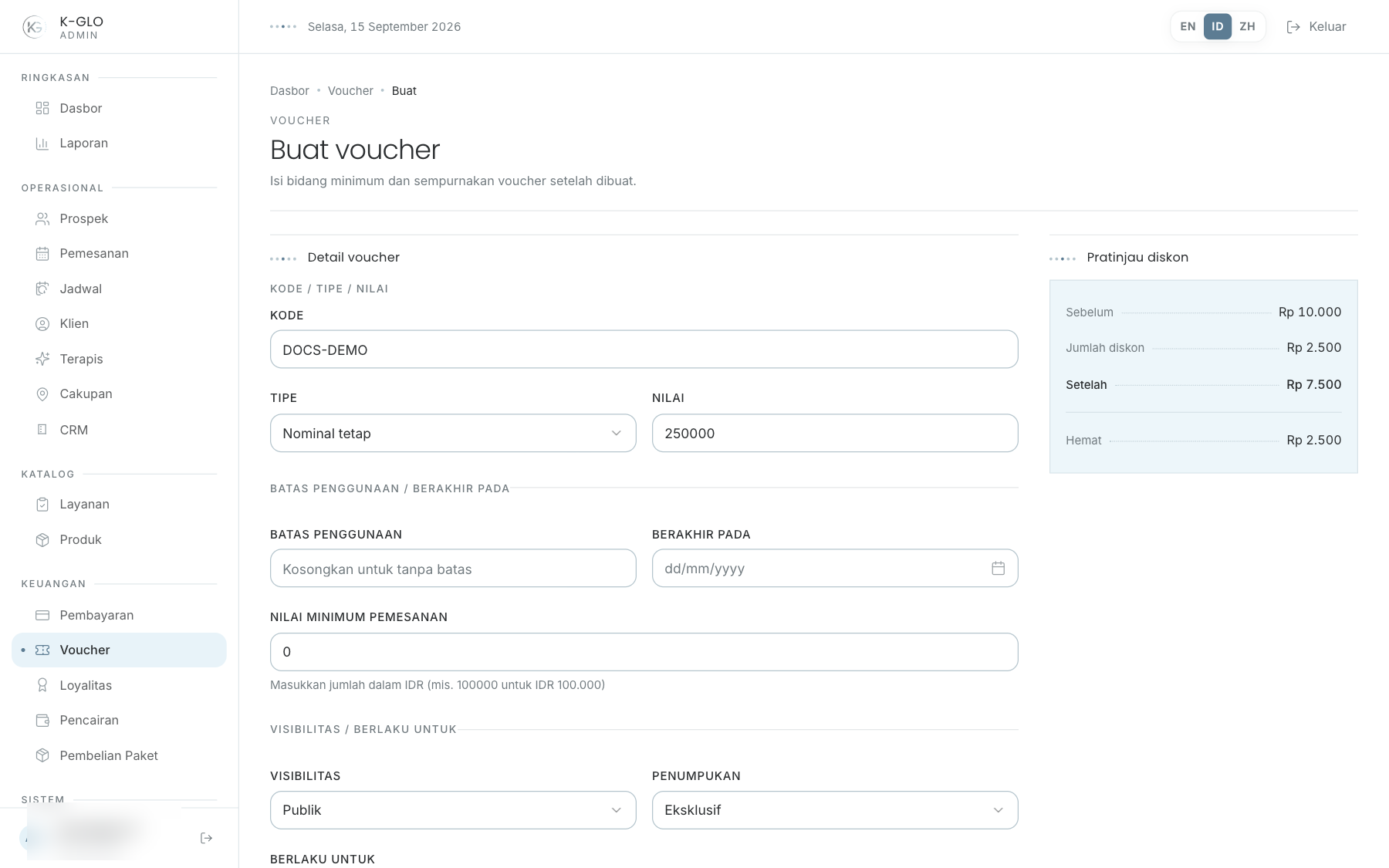Screen dimensions: 1389x868
Task: Click the Cakupan location pin icon
Action: [42, 394]
